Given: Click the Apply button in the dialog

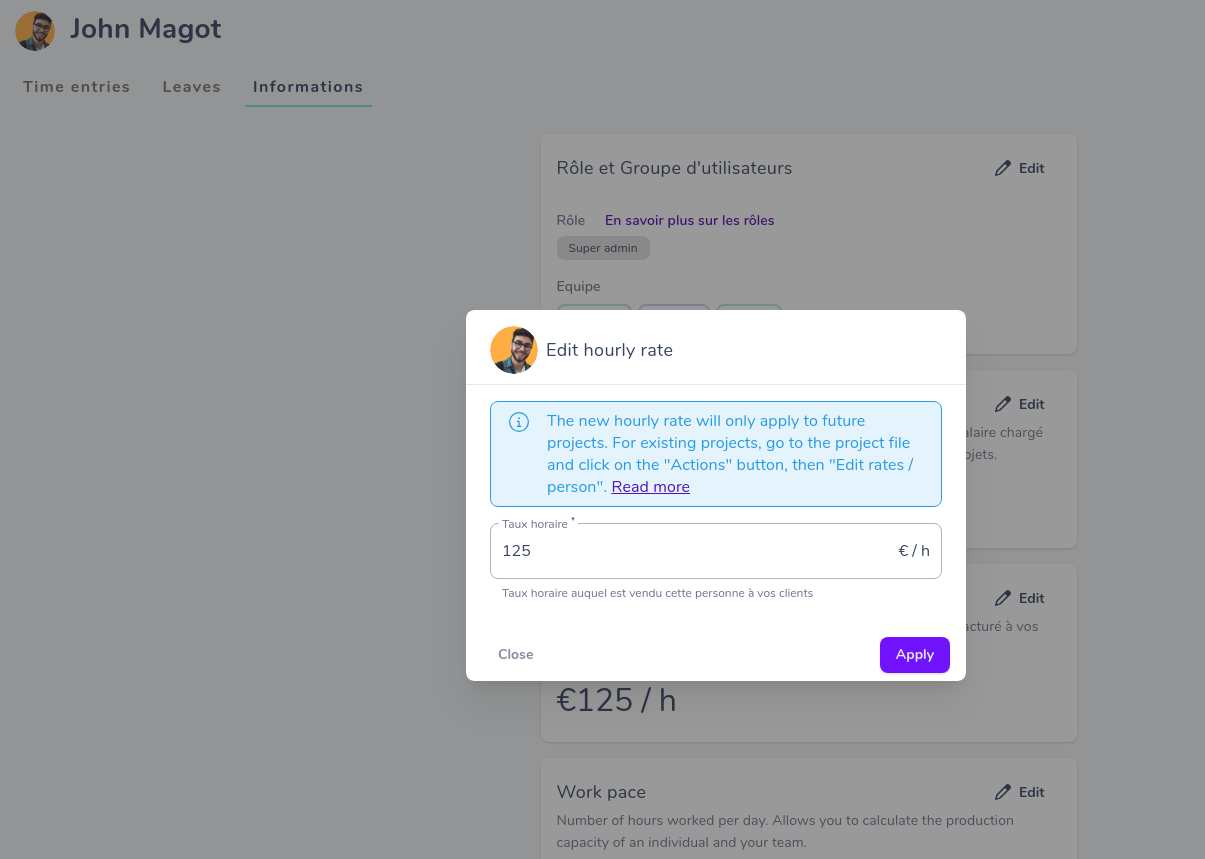Looking at the screenshot, I should click(914, 655).
